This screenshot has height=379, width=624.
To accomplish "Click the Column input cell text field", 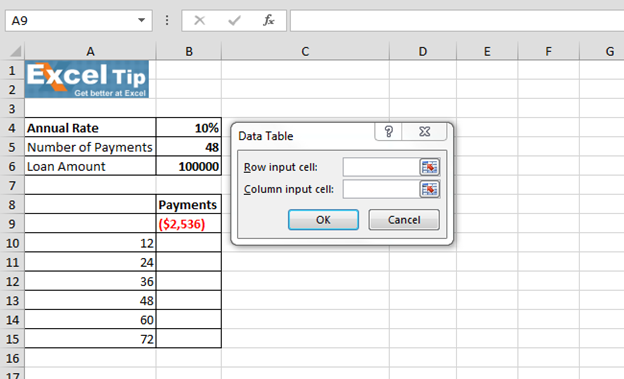I will click(381, 189).
